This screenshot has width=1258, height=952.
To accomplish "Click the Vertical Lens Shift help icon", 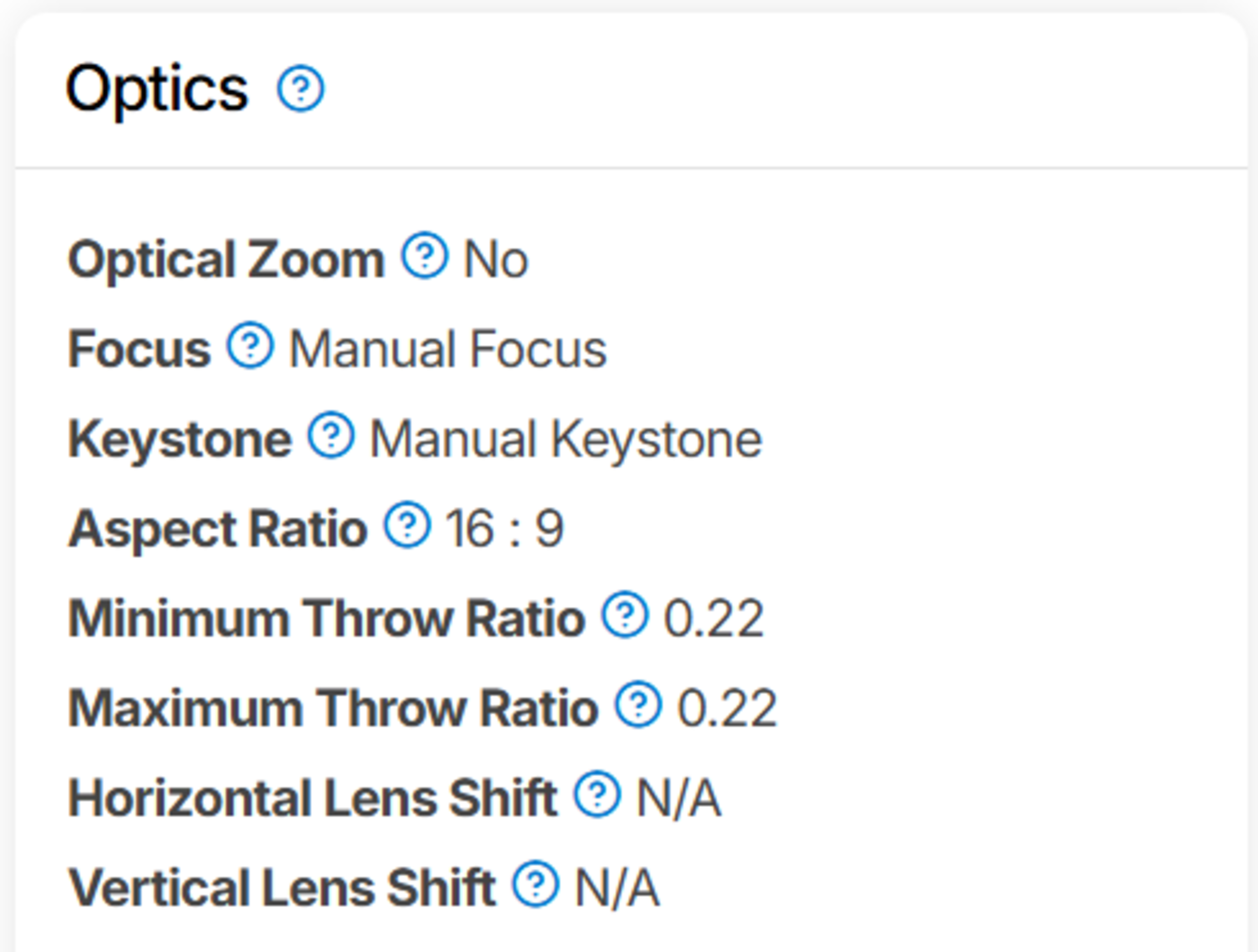I will click(536, 884).
